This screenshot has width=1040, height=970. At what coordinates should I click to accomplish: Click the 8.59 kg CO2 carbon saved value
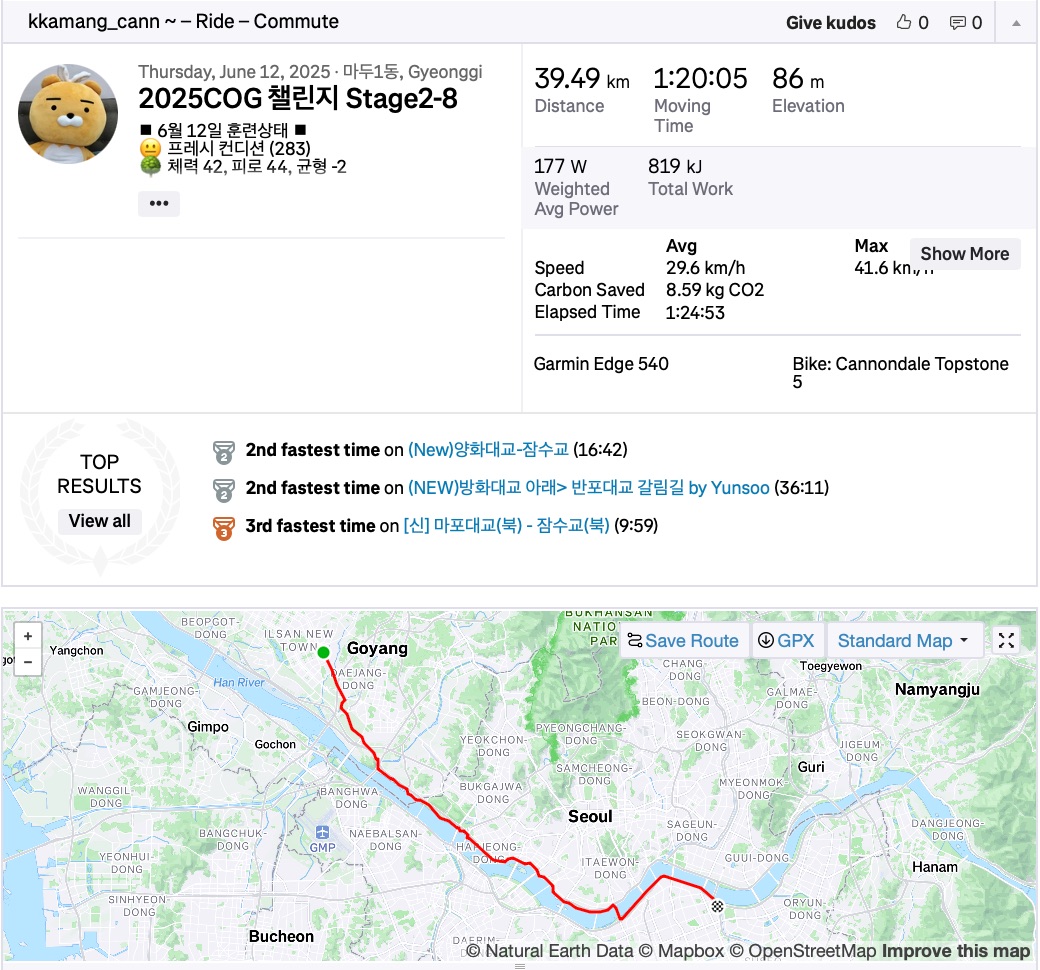click(715, 290)
